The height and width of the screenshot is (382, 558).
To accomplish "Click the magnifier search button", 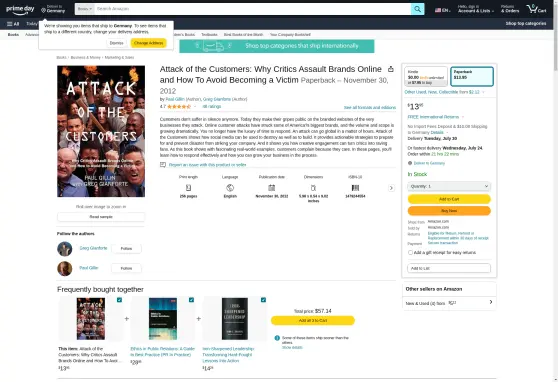I will 417,9.
